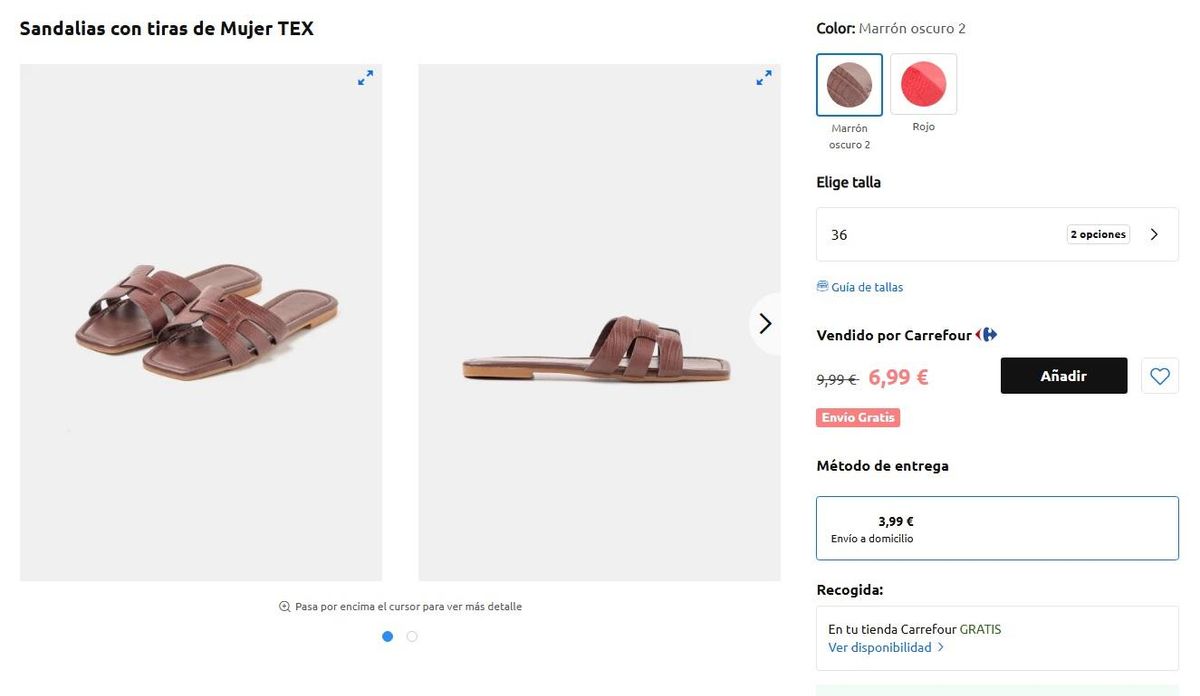Click the angled pair sandals image
Viewport: 1200px width, 696px height.
(201, 323)
